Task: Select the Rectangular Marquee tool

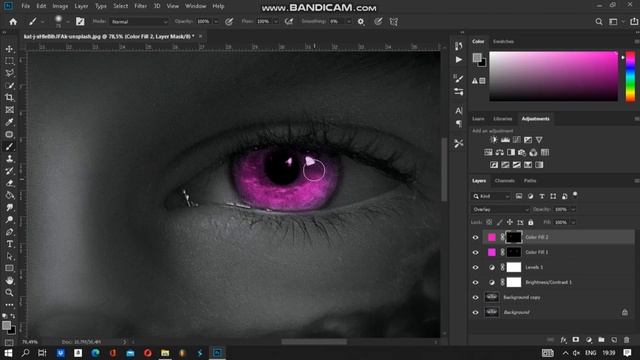Action: tap(9, 61)
